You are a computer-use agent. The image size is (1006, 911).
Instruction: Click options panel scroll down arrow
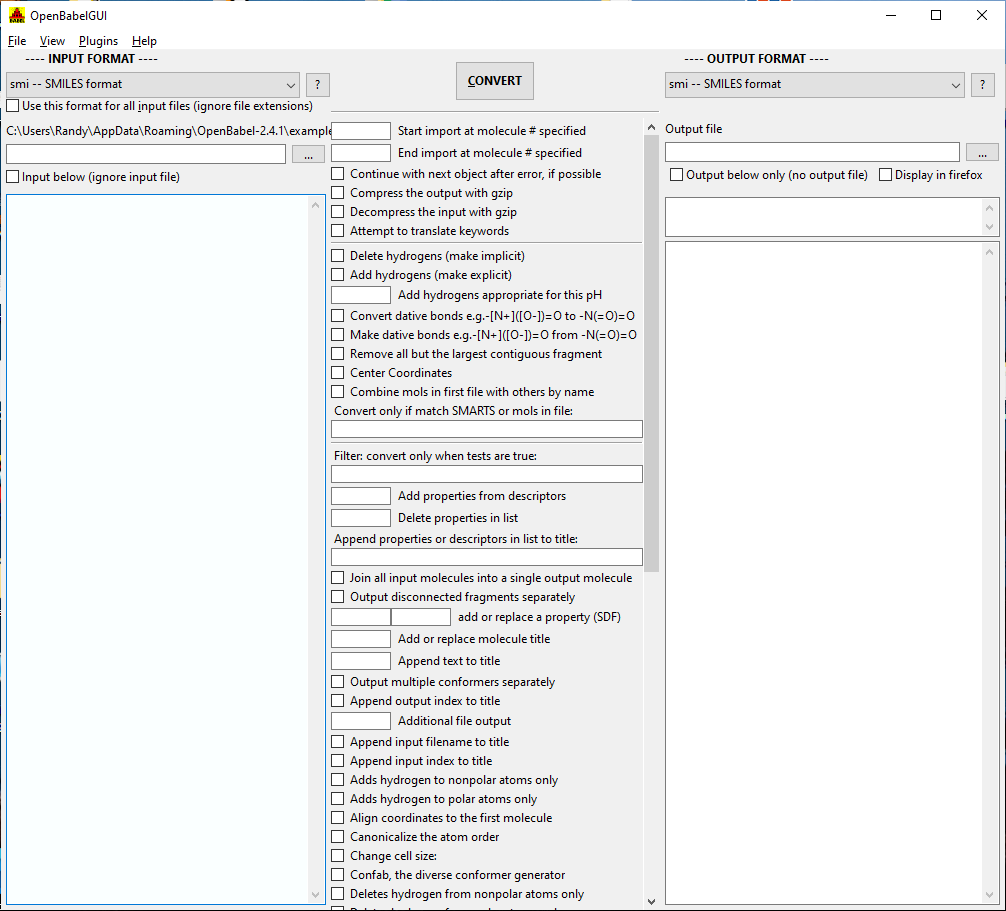(x=651, y=901)
